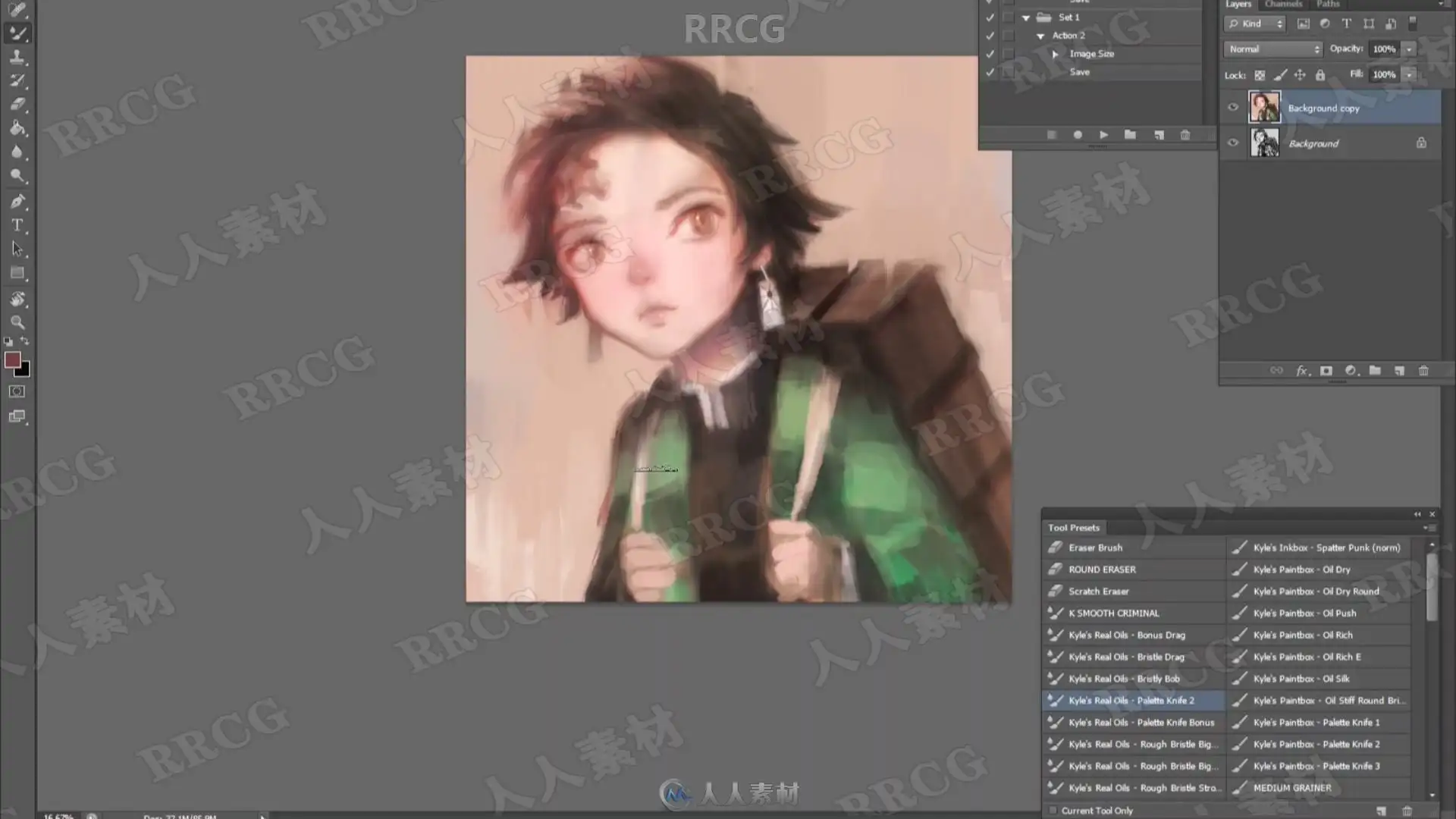Click play selection in Actions panel
Viewport: 1456px width, 819px height.
[1104, 135]
